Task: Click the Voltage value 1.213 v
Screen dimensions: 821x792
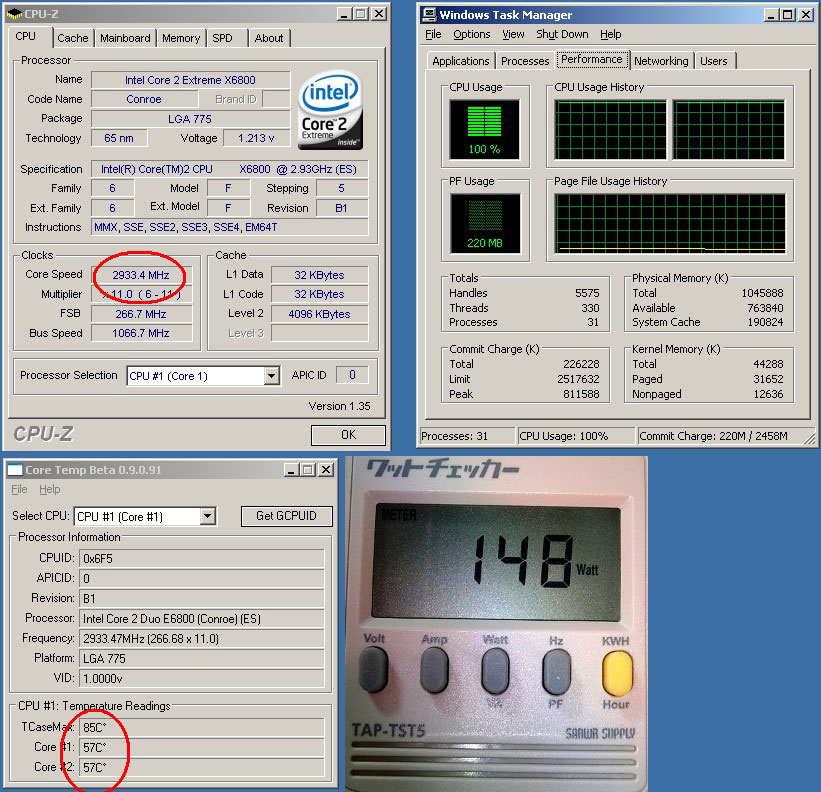Action: click(256, 138)
